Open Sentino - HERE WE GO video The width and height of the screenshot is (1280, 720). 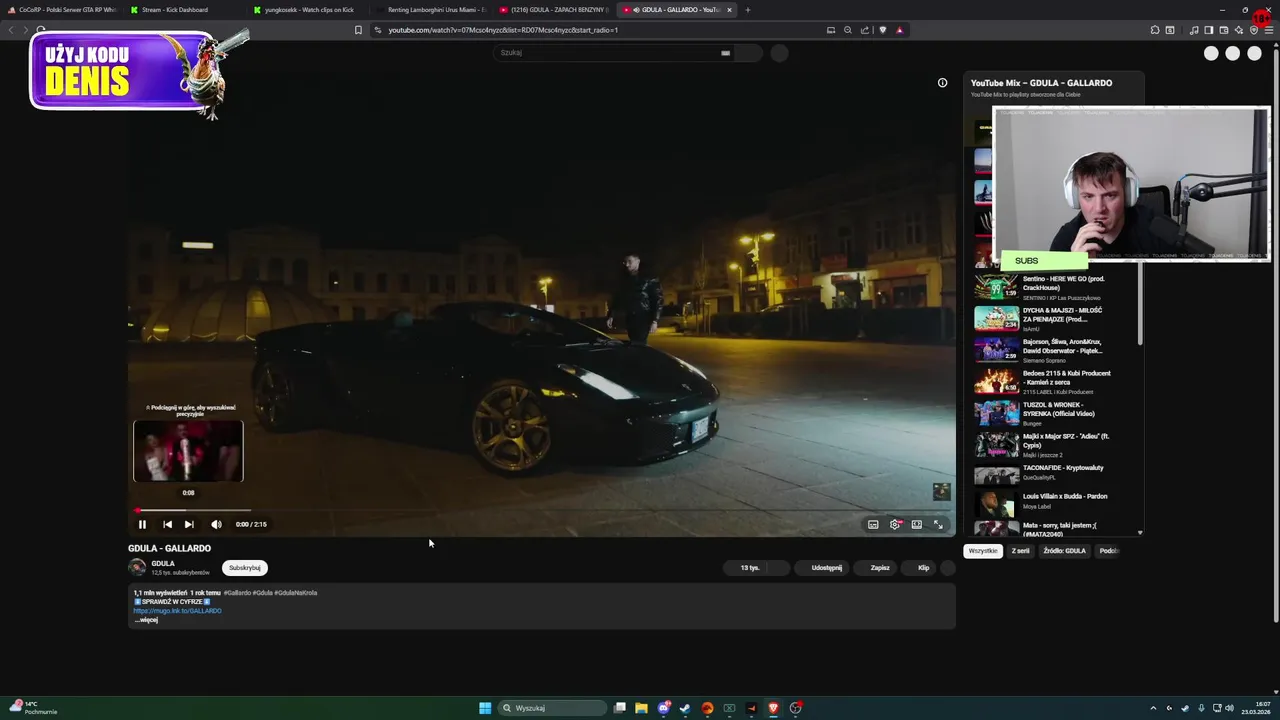point(1055,288)
